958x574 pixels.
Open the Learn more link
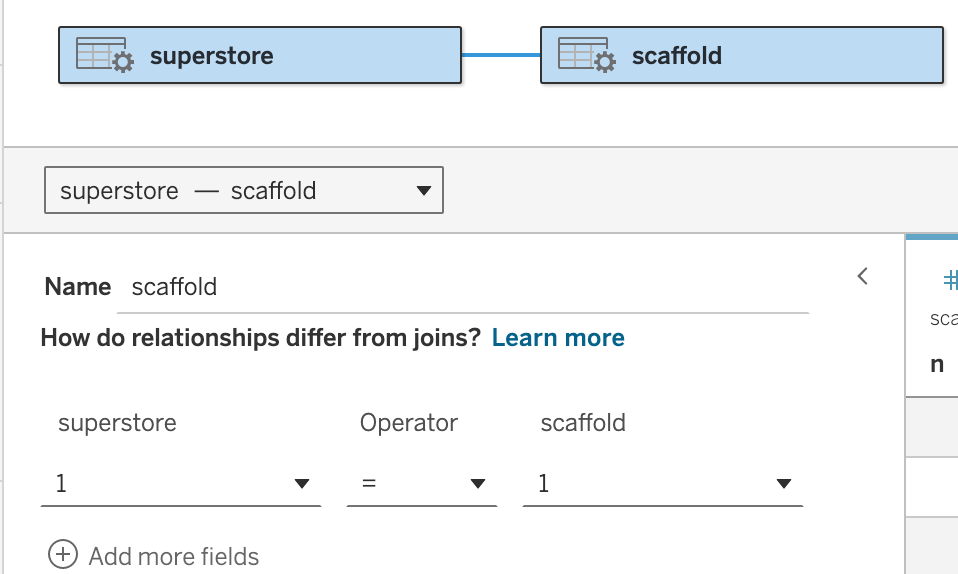pyautogui.click(x=558, y=338)
